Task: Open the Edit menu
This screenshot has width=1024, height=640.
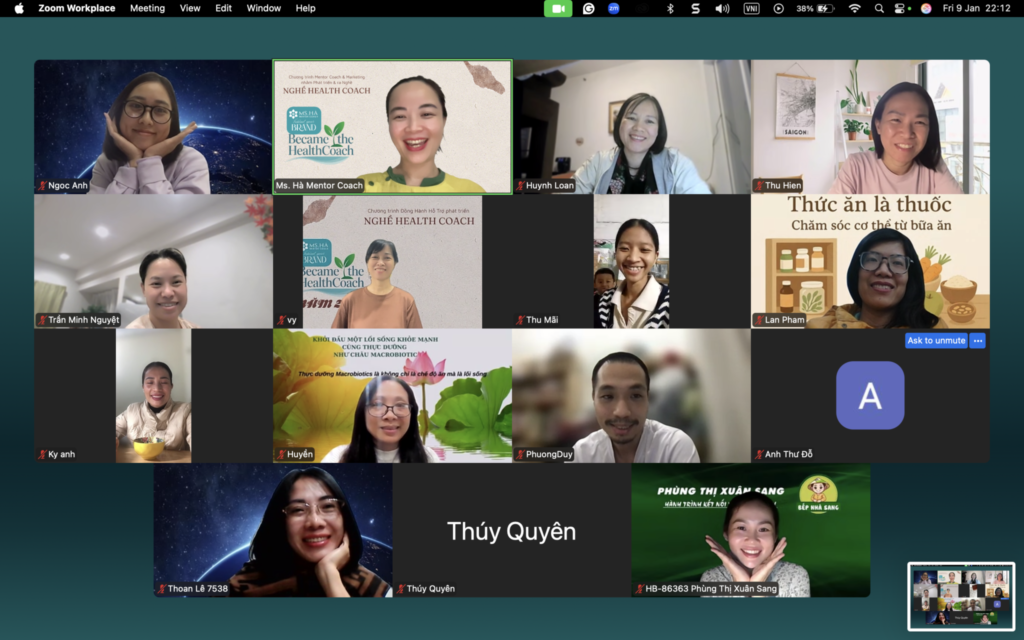Action: (x=223, y=8)
